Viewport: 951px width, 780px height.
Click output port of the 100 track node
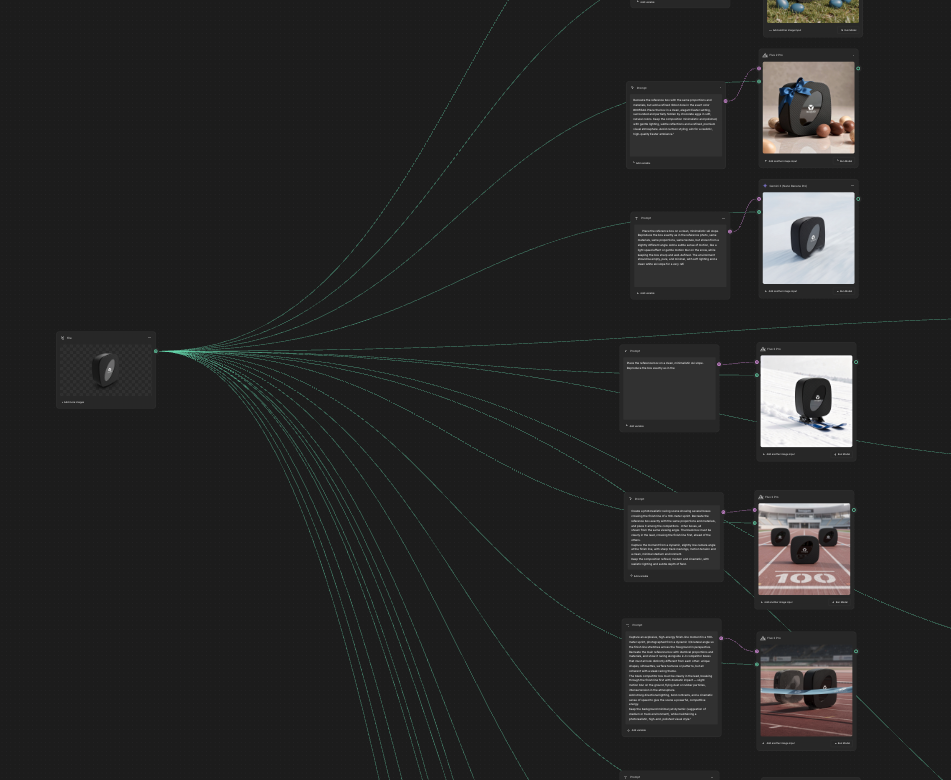(854, 510)
